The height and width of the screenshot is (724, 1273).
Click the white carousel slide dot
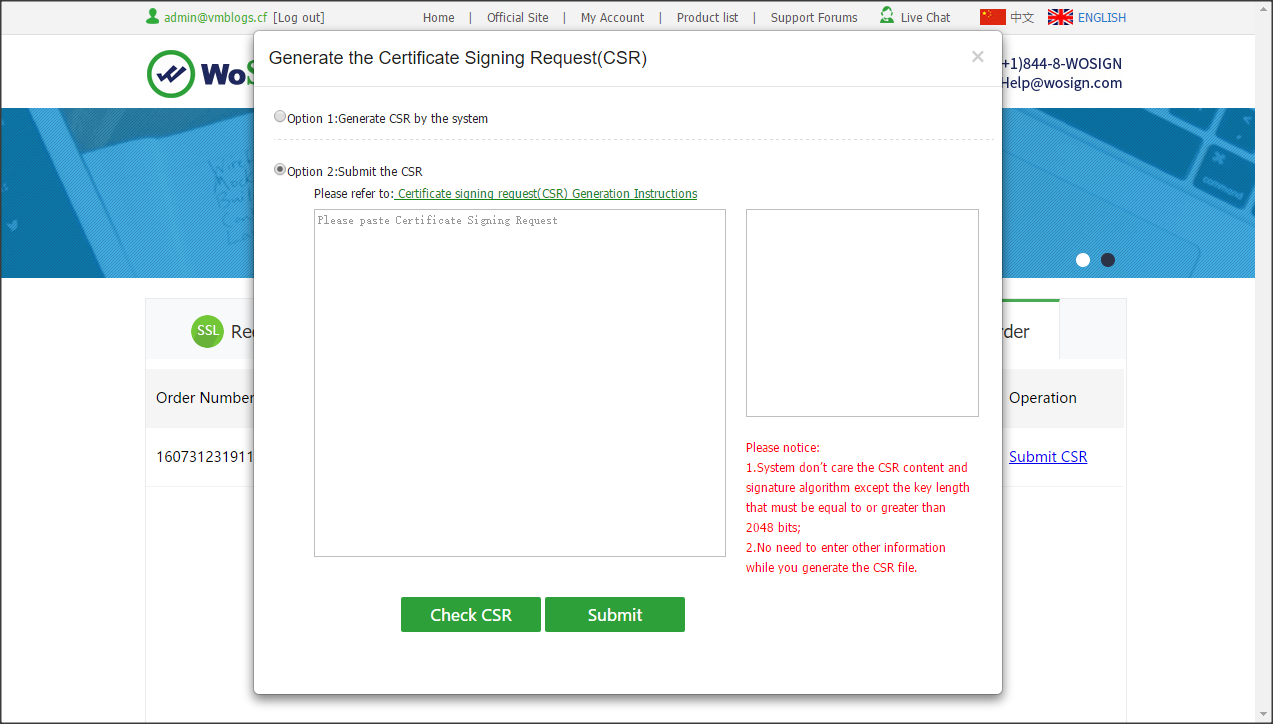coord(1083,260)
